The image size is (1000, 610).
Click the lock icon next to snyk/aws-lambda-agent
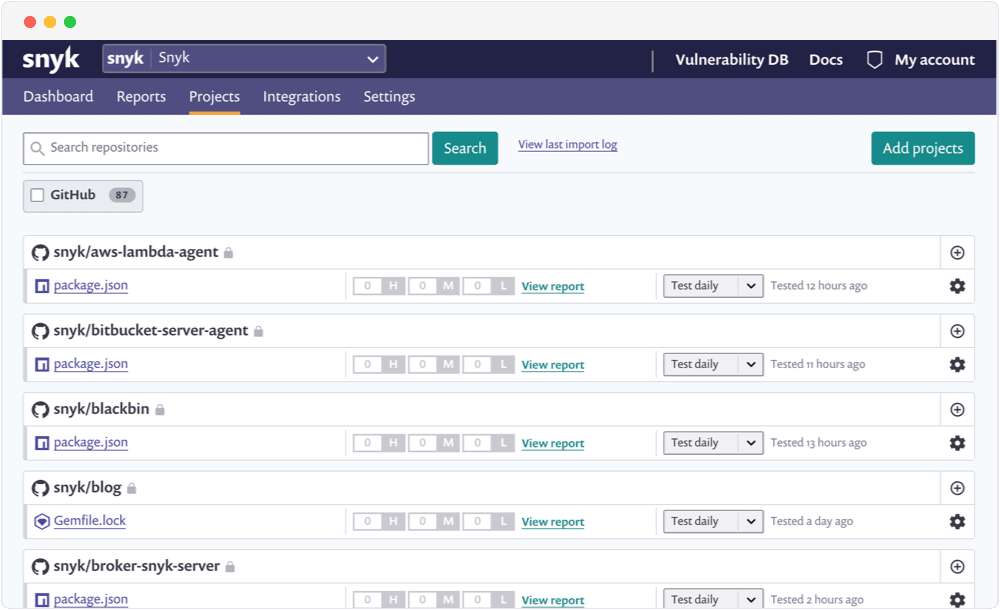point(228,253)
